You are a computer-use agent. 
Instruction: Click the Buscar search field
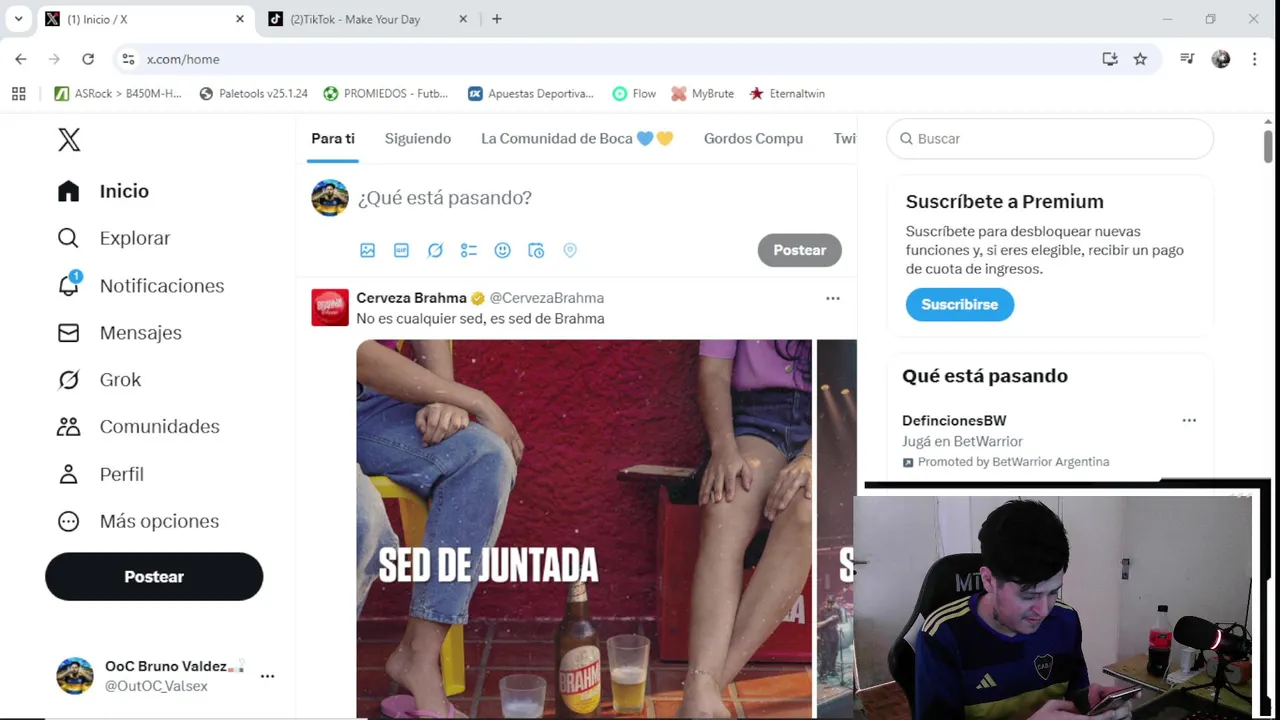tap(1050, 139)
